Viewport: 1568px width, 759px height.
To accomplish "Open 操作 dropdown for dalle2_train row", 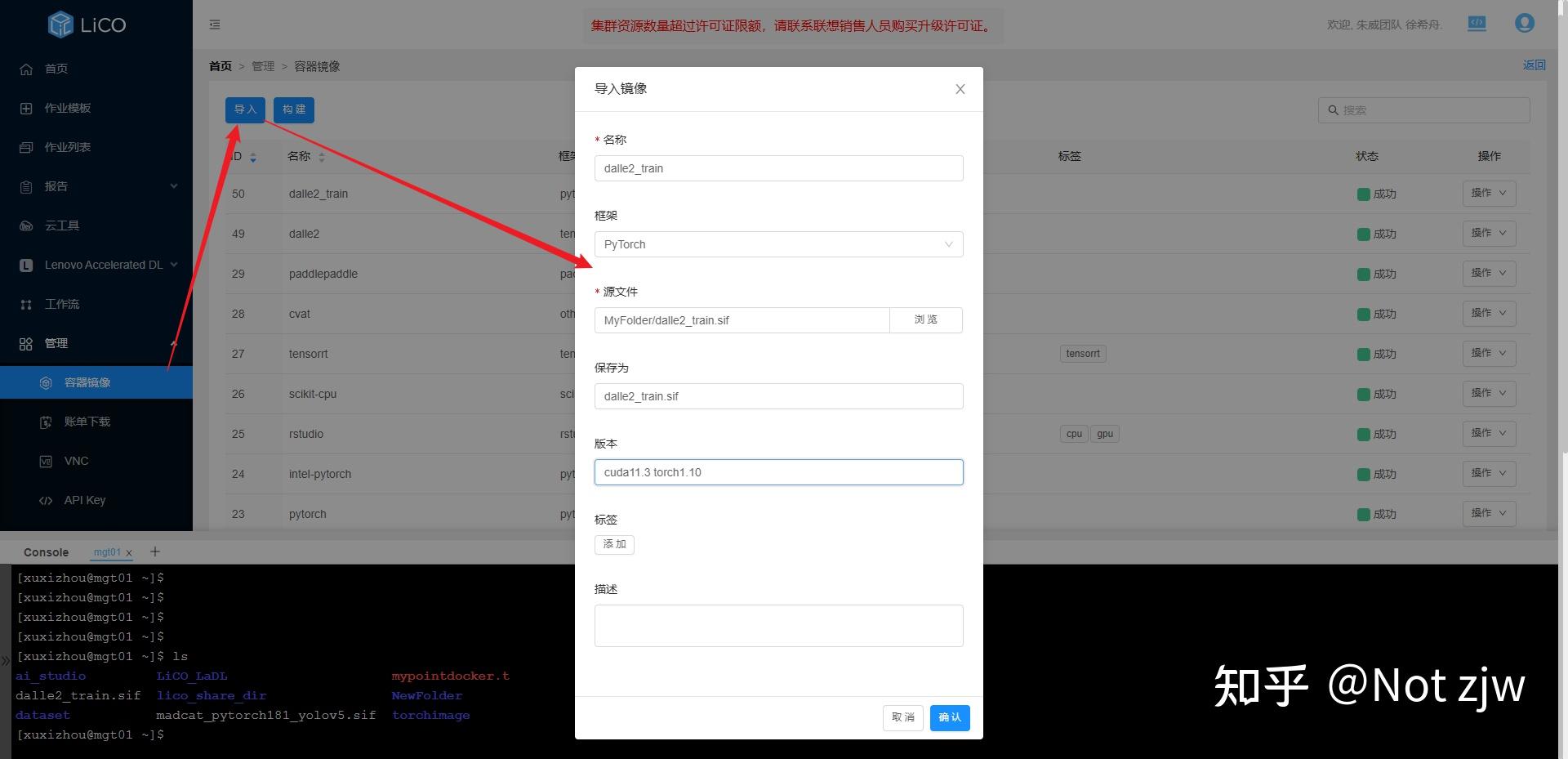I will pyautogui.click(x=1489, y=194).
